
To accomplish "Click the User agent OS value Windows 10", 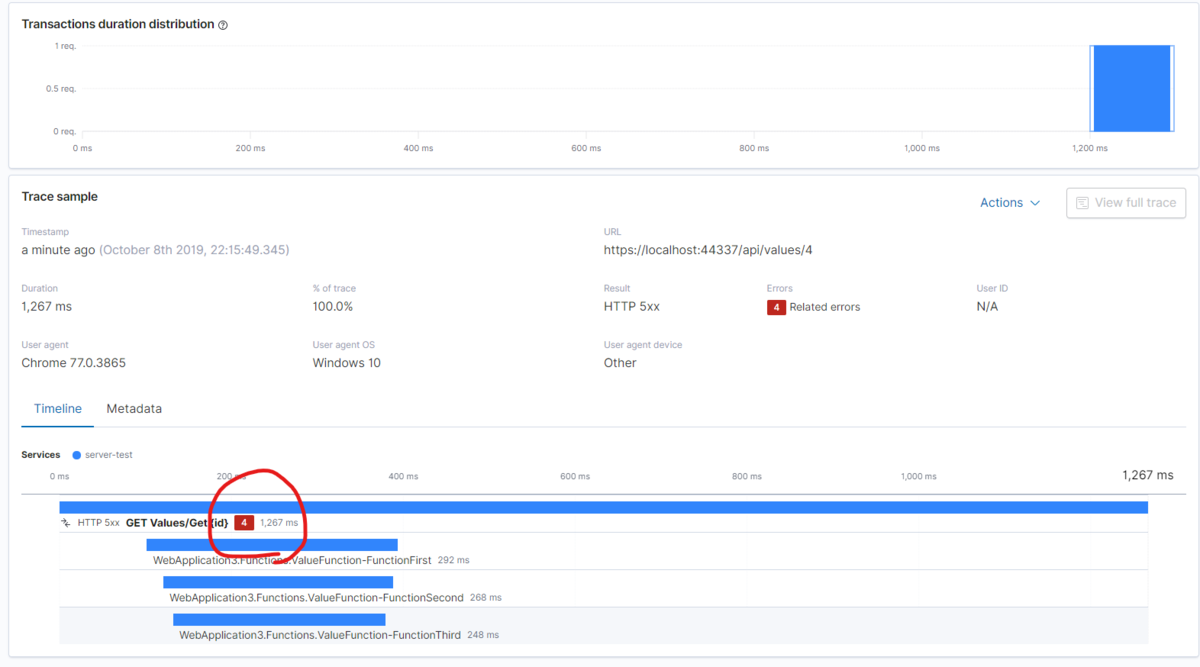I will coord(347,363).
